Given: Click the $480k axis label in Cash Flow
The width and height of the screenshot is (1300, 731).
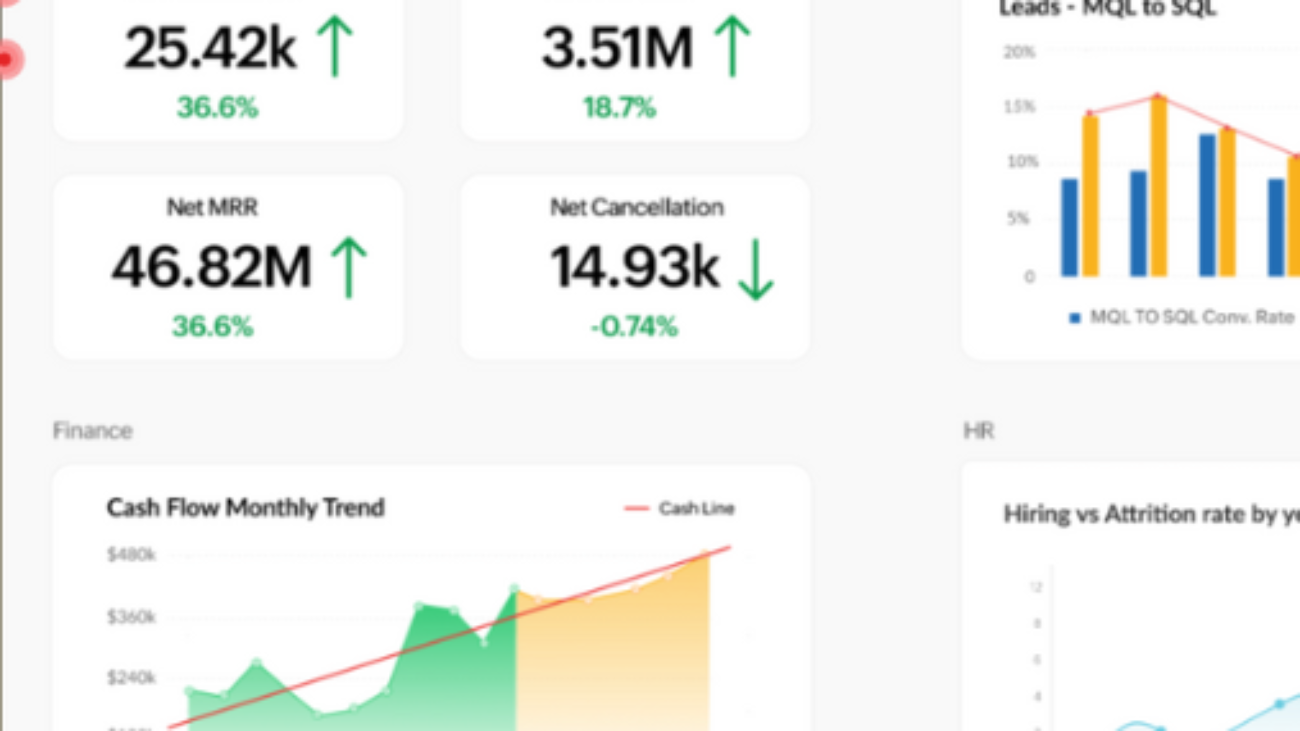Looking at the screenshot, I should (x=131, y=554).
